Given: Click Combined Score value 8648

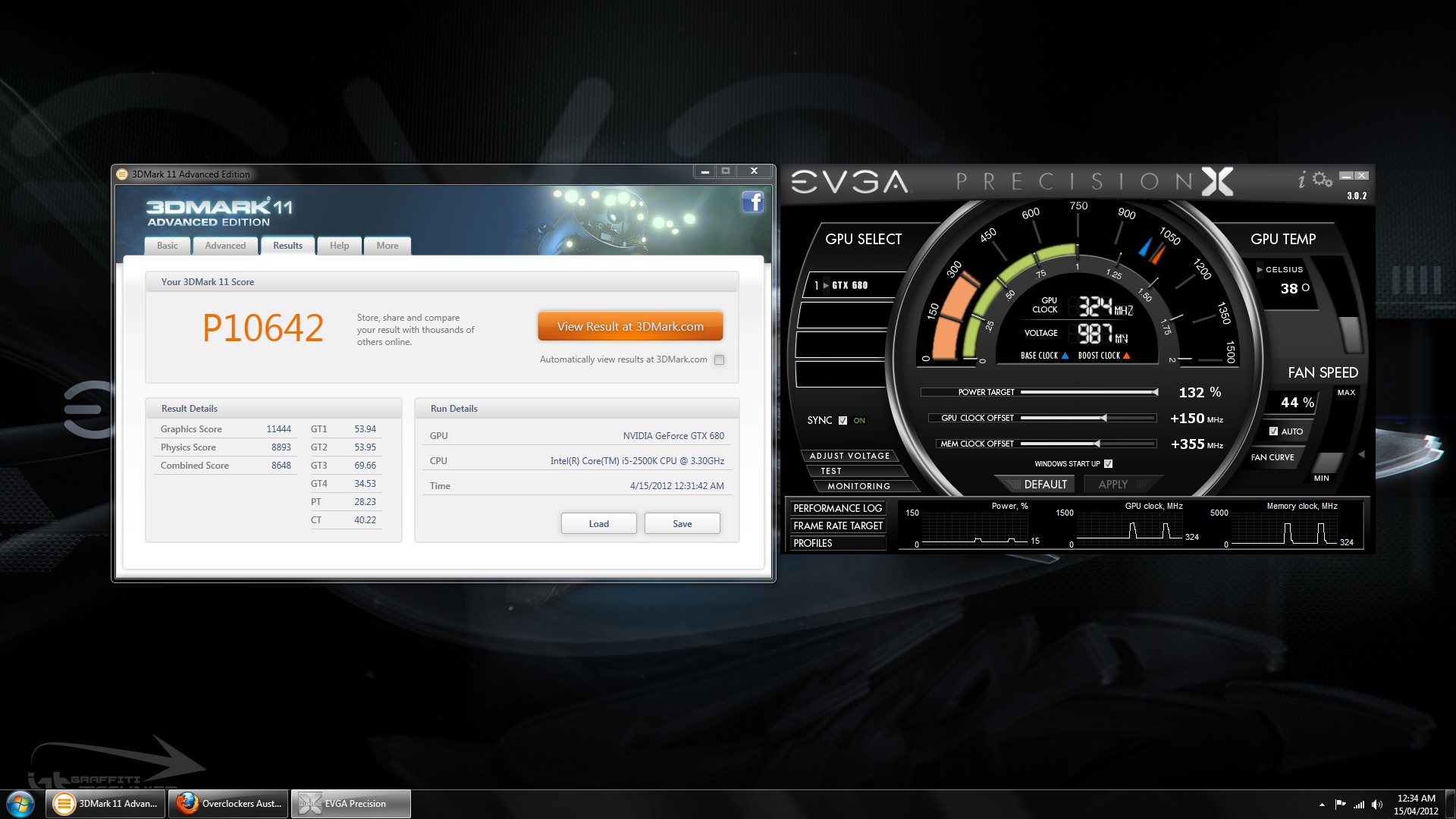Looking at the screenshot, I should coord(281,466).
